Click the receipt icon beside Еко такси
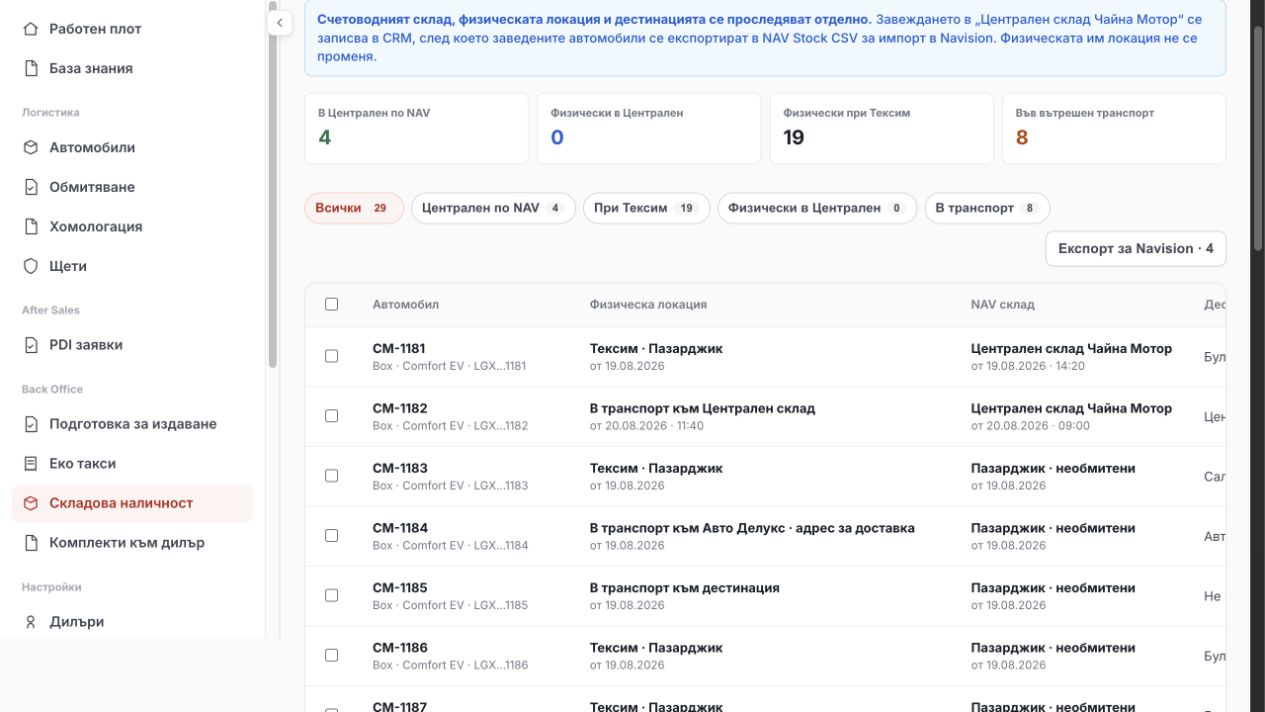Screen dimensions: 1265x712 pos(31,464)
